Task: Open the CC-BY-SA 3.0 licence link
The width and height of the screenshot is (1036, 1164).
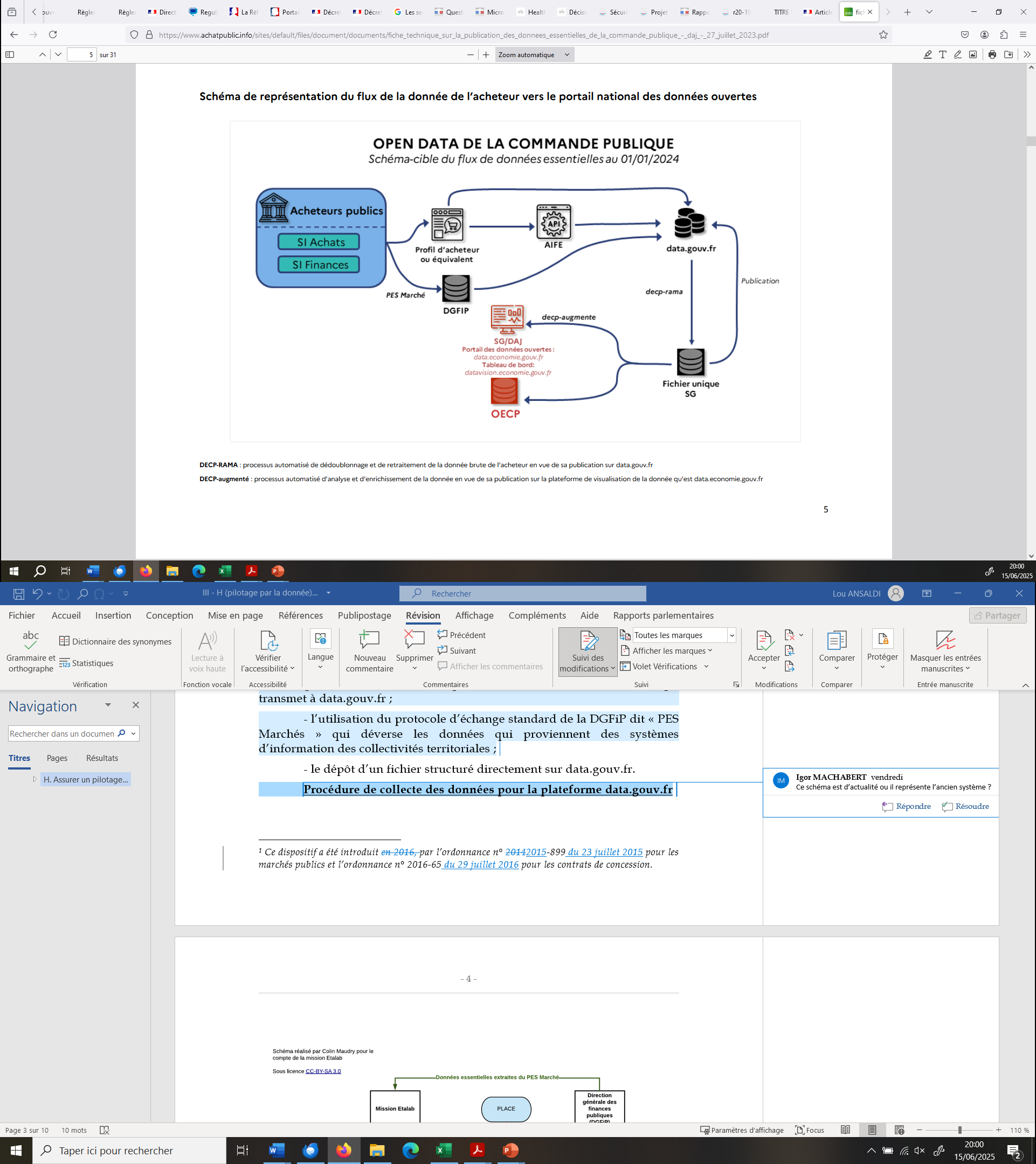Action: point(323,1071)
